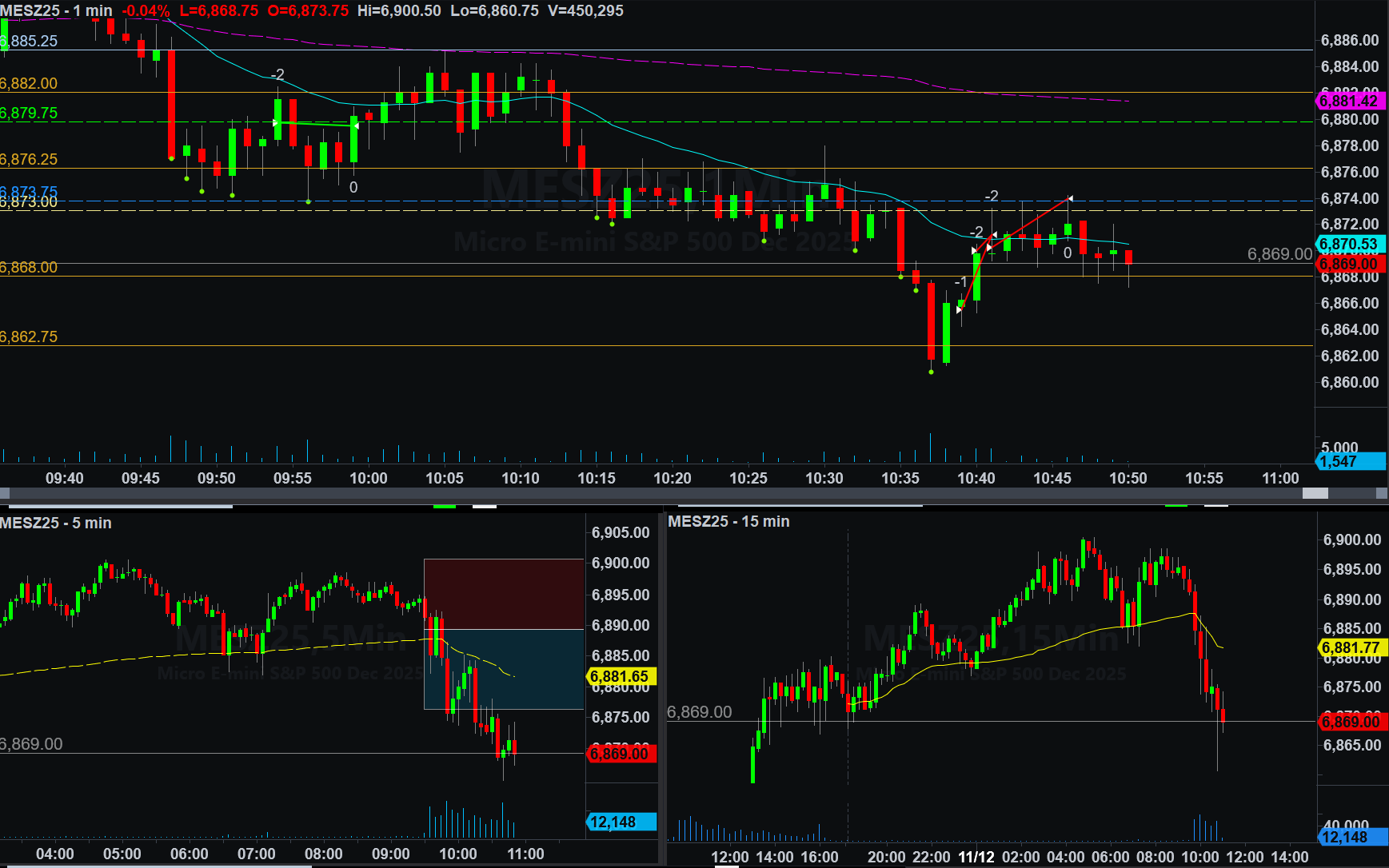Click the 10:40 label on the 1 min time axis
The height and width of the screenshot is (868, 1389).
click(x=976, y=478)
